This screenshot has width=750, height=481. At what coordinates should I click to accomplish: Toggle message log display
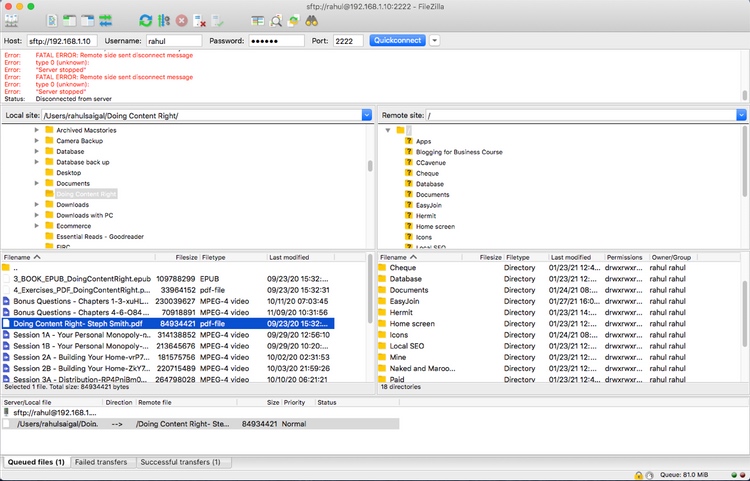53,20
